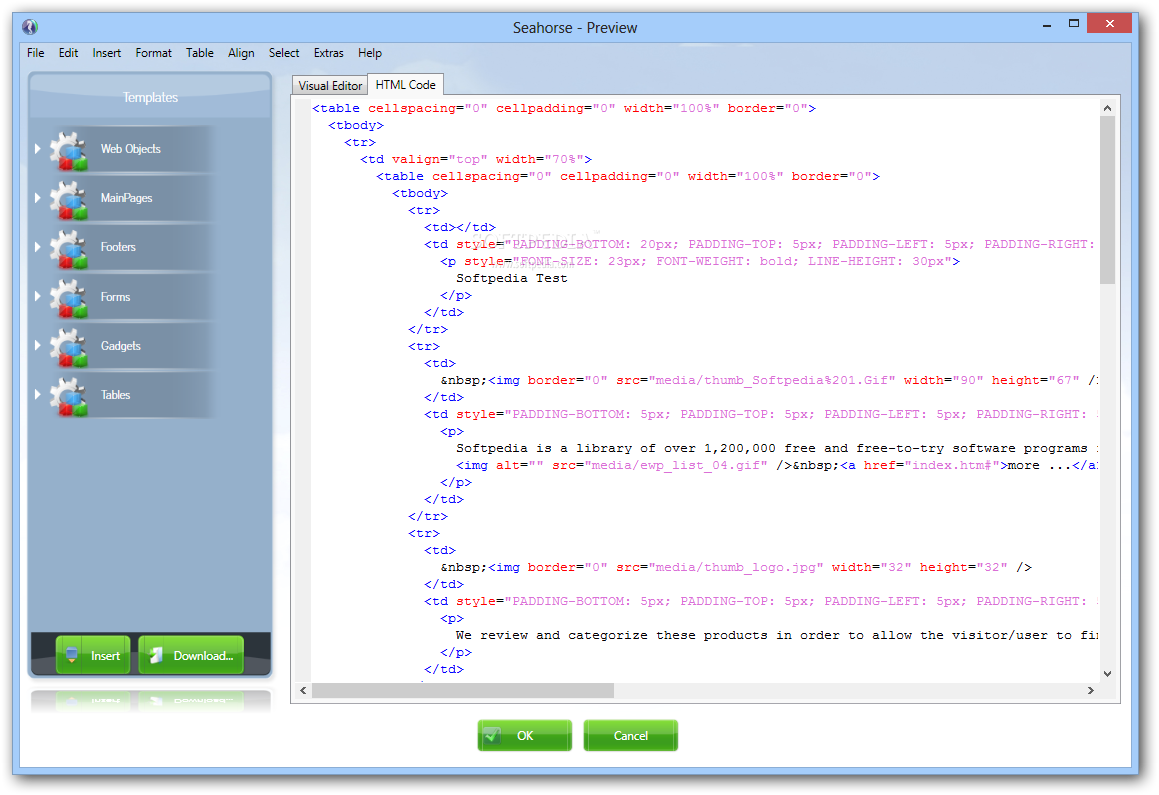Click the Download... button
This screenshot has height=795, width=1159.
point(191,655)
